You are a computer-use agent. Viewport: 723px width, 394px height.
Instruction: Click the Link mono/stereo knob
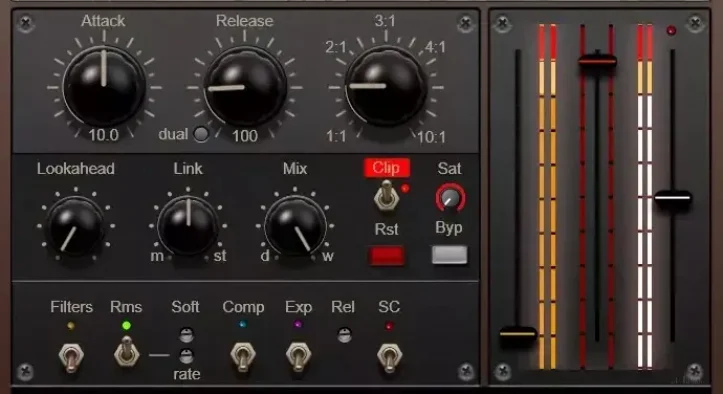188,227
